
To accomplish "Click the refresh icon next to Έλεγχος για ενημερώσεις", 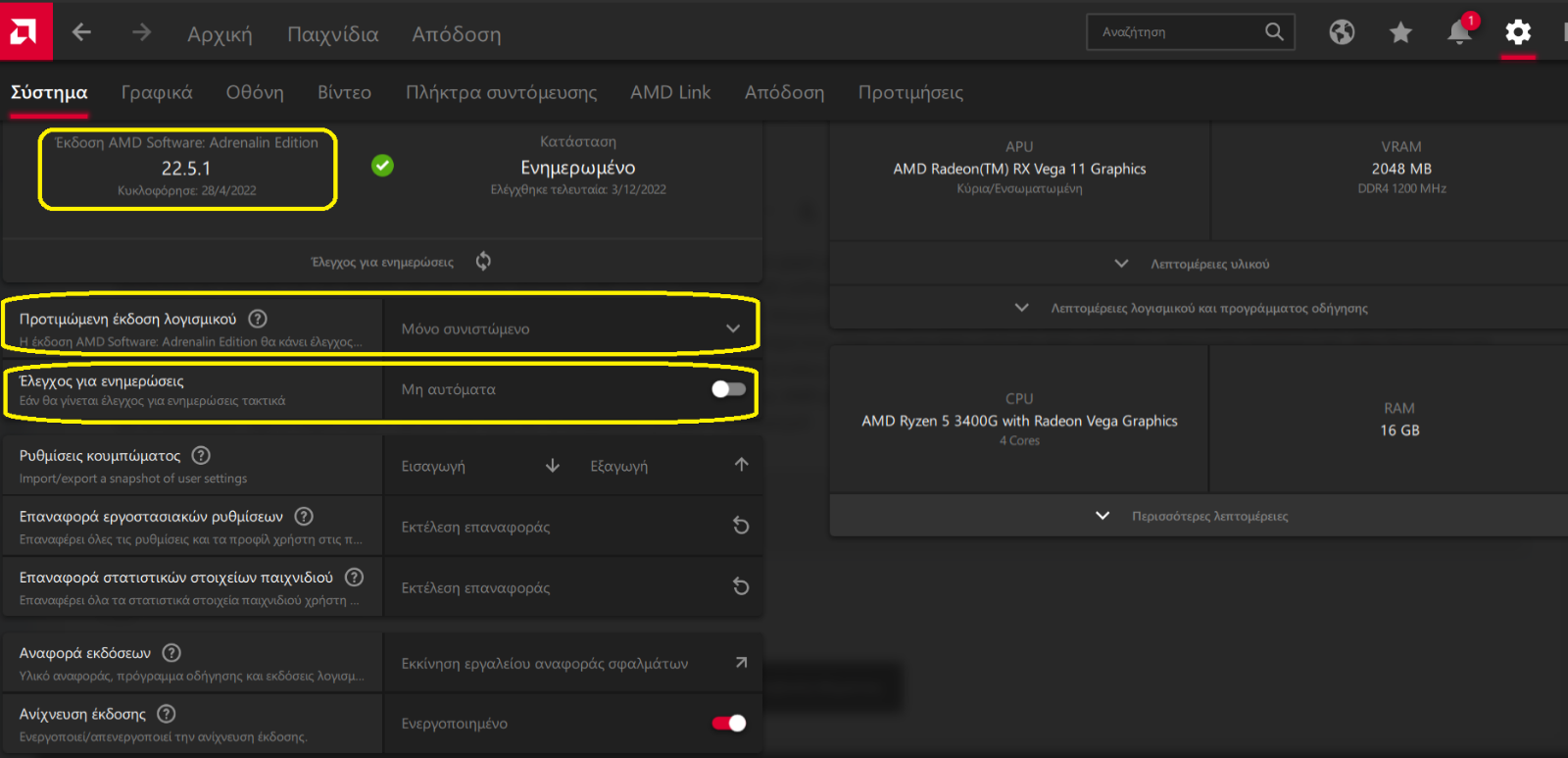I will (483, 261).
